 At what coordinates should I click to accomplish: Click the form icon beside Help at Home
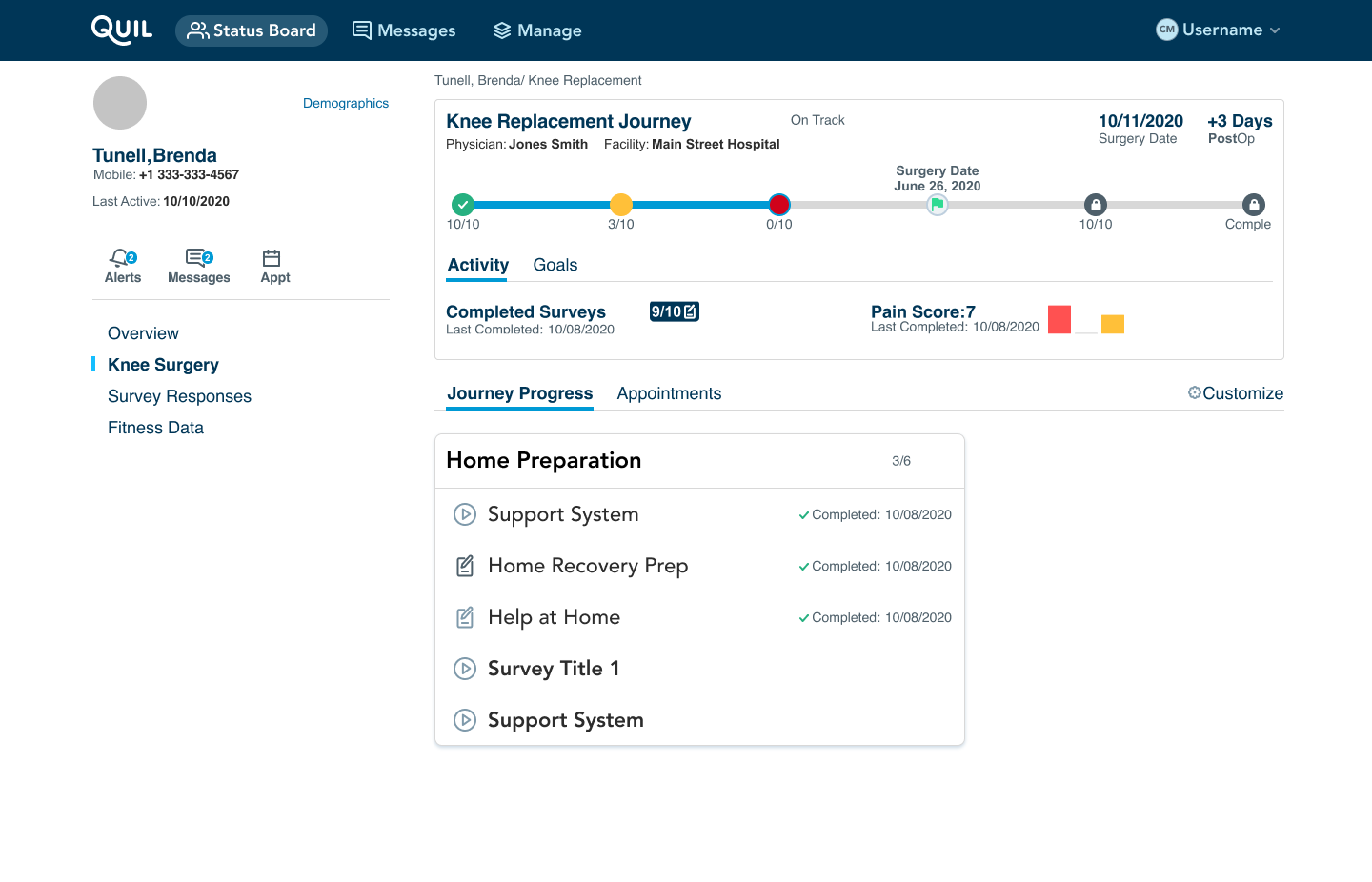(464, 617)
